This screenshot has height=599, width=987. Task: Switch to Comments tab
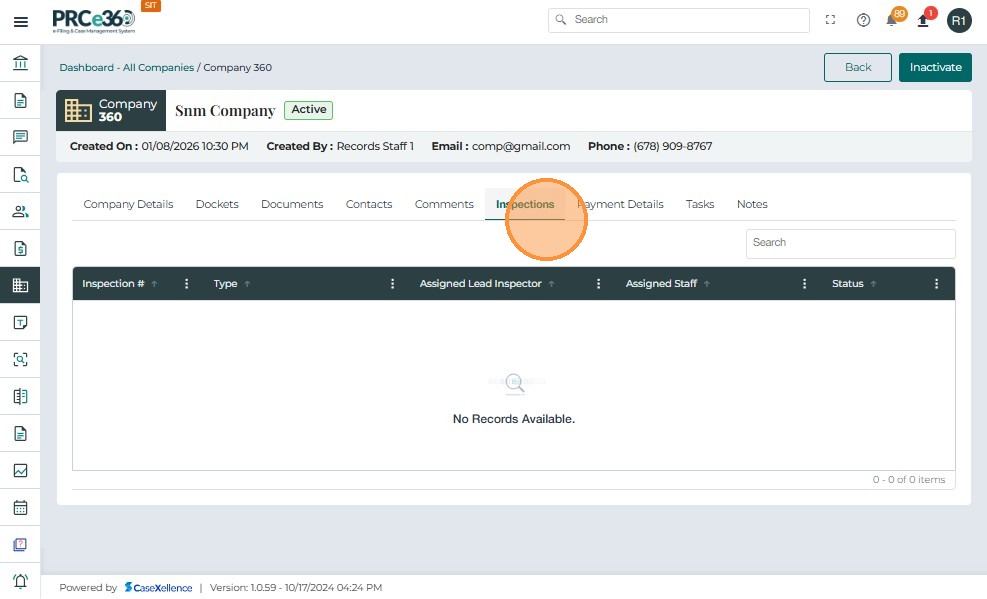(x=444, y=204)
